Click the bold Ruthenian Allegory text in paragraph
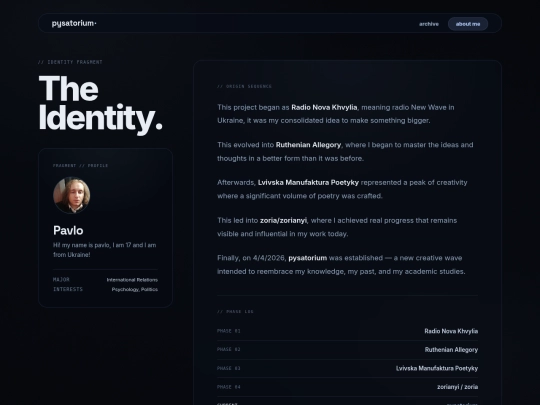This screenshot has width=540, height=405. coord(308,145)
